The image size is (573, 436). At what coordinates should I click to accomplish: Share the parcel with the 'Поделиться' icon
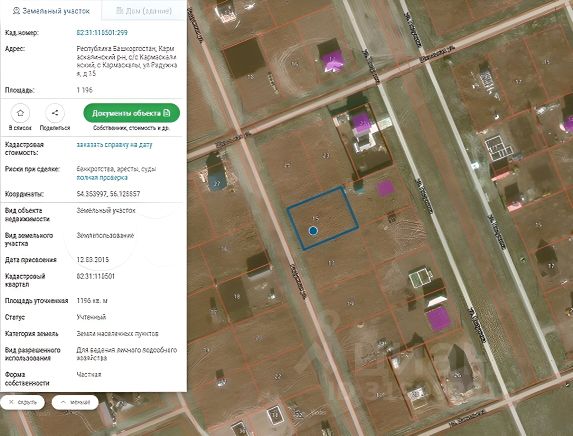point(55,113)
